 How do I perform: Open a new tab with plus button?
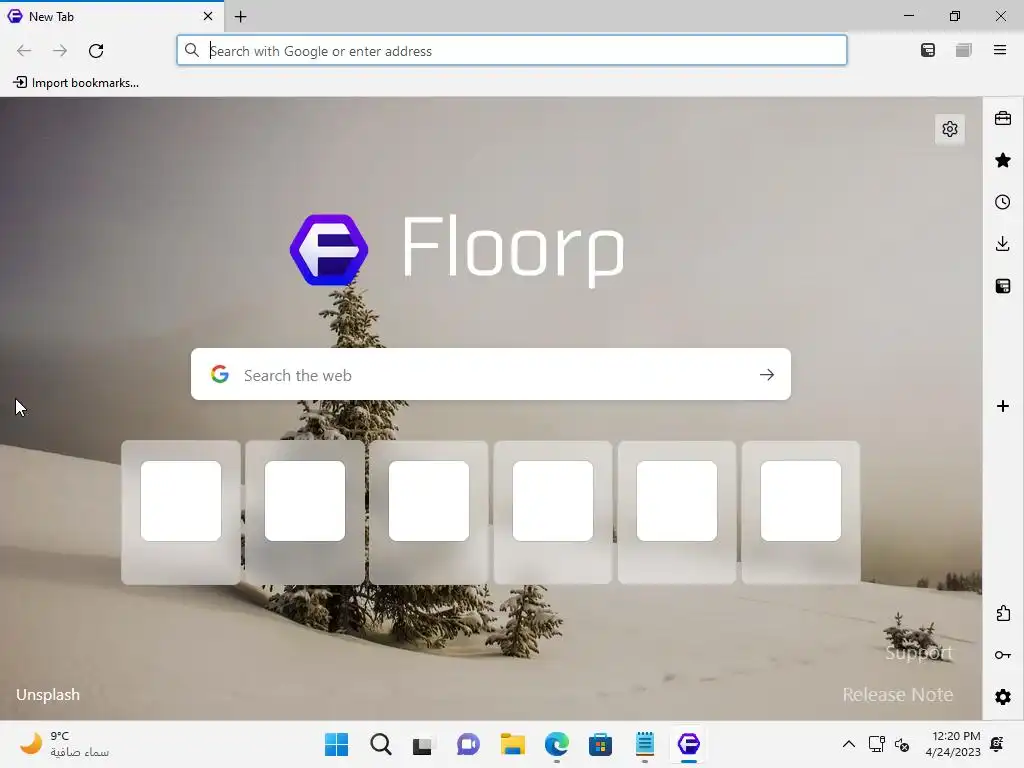tap(240, 17)
